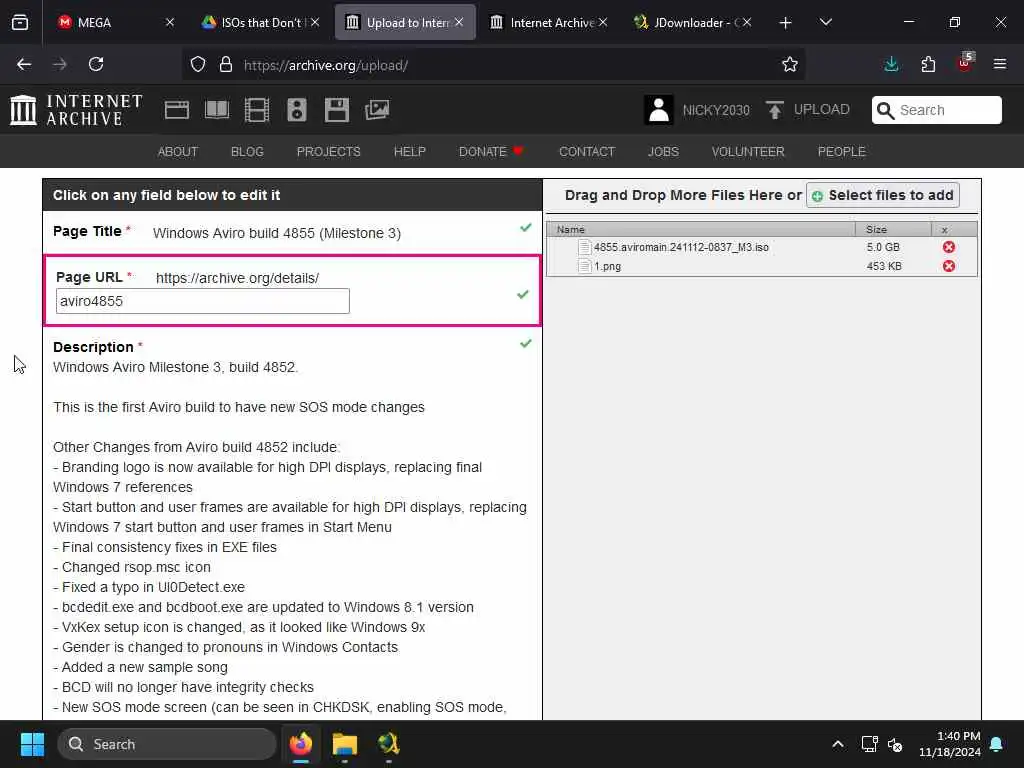Expand the list all tabs chevron
Screen dimensions: 1024x768
pyautogui.click(x=825, y=23)
